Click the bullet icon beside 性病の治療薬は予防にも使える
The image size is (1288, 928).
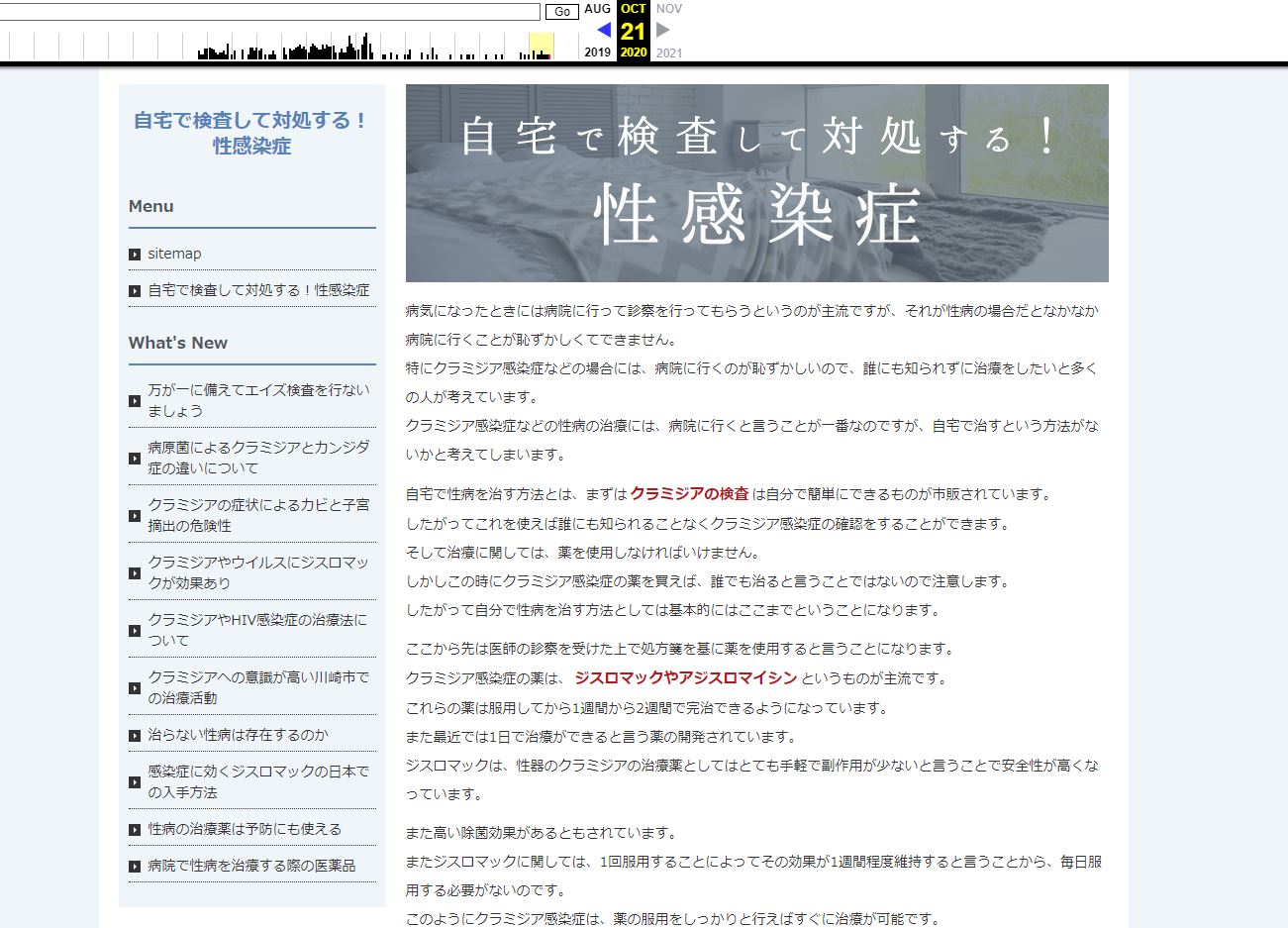click(135, 830)
